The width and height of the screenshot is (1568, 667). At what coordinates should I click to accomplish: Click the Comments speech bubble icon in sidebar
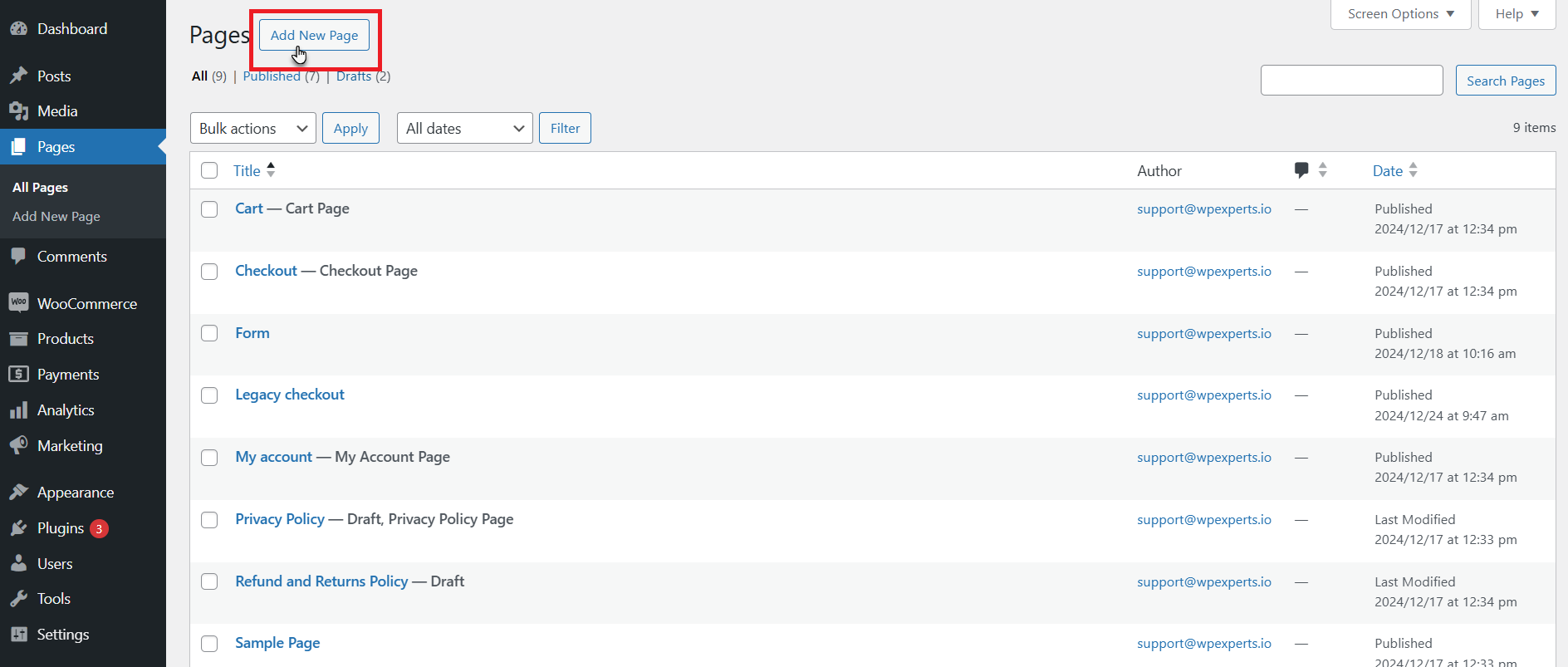pos(18,257)
